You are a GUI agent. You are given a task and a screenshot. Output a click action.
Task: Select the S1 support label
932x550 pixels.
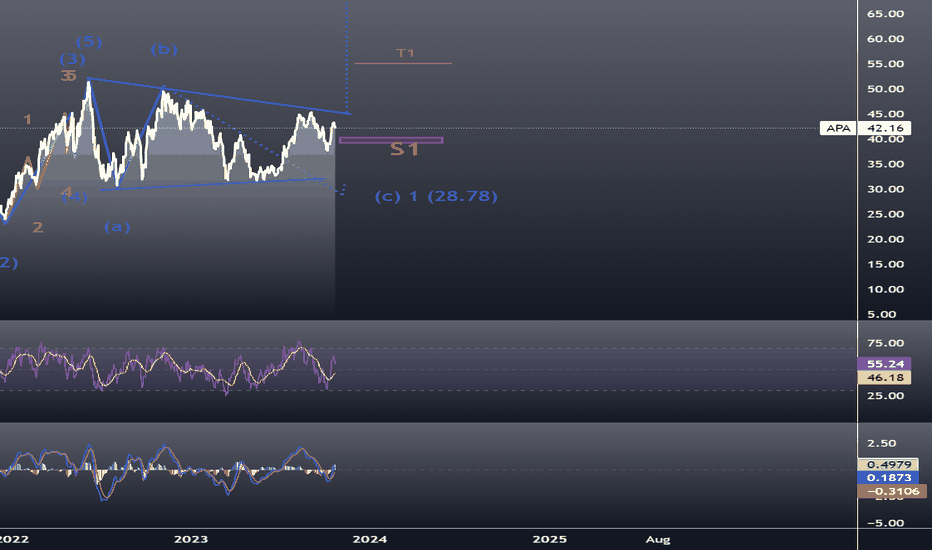click(404, 149)
